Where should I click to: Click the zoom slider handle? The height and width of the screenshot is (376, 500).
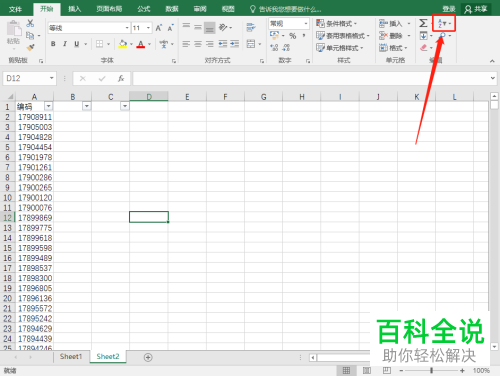(x=431, y=370)
